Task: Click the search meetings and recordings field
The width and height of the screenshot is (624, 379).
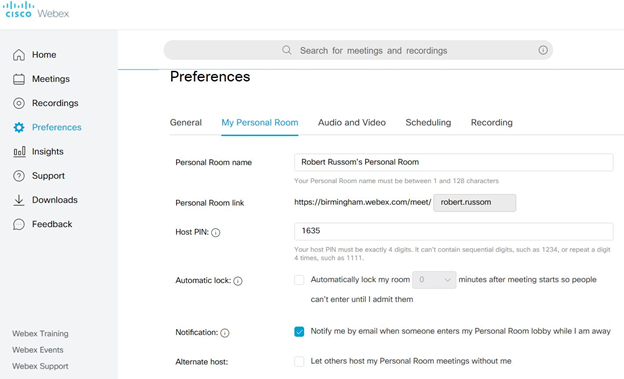Action: (358, 50)
